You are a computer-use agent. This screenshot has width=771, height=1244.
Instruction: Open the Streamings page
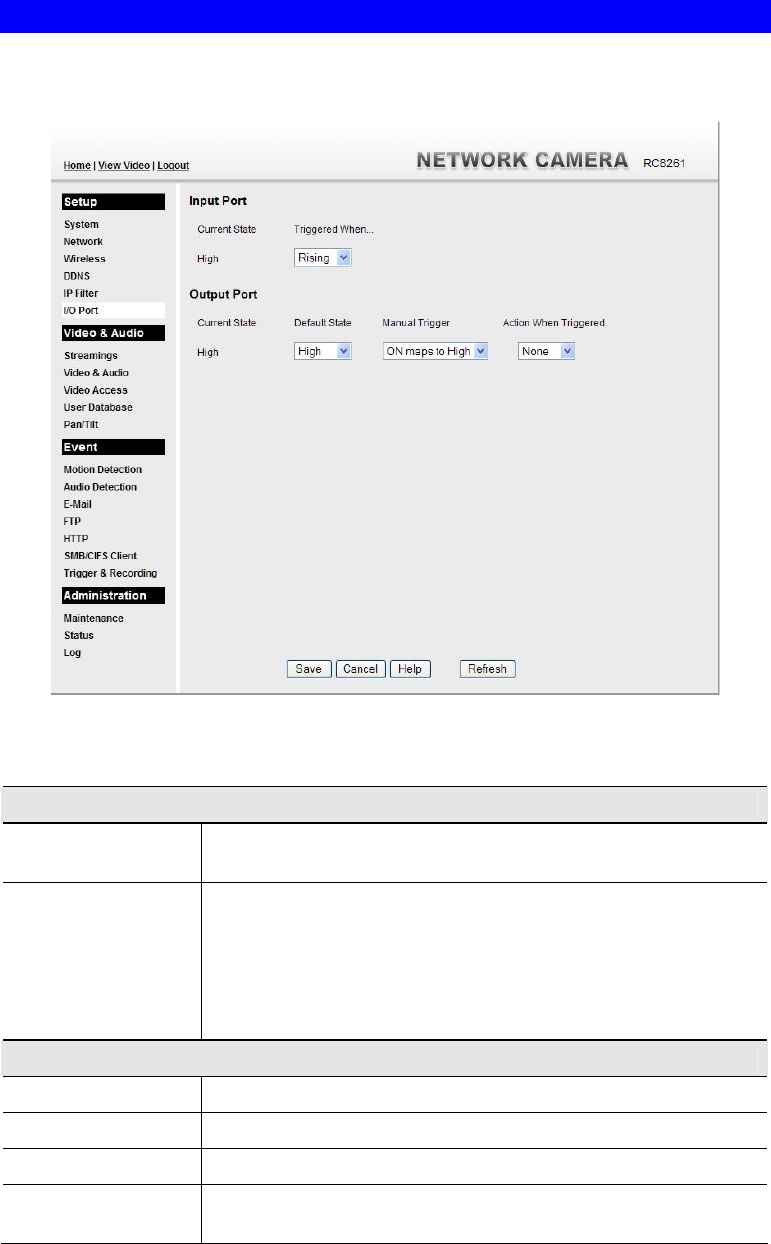pos(90,356)
